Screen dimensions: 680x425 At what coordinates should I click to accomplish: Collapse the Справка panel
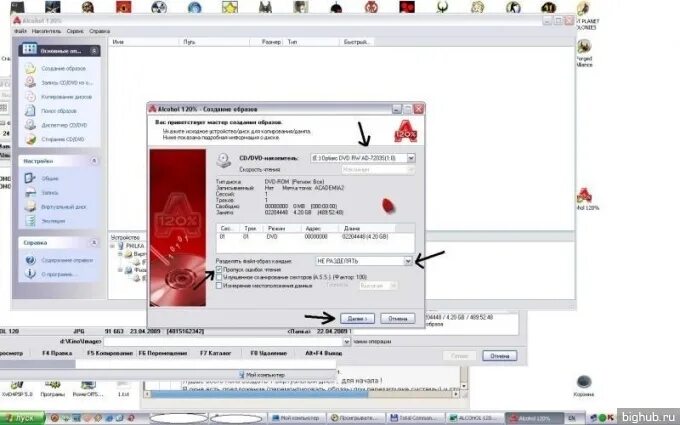pyautogui.click(x=94, y=242)
